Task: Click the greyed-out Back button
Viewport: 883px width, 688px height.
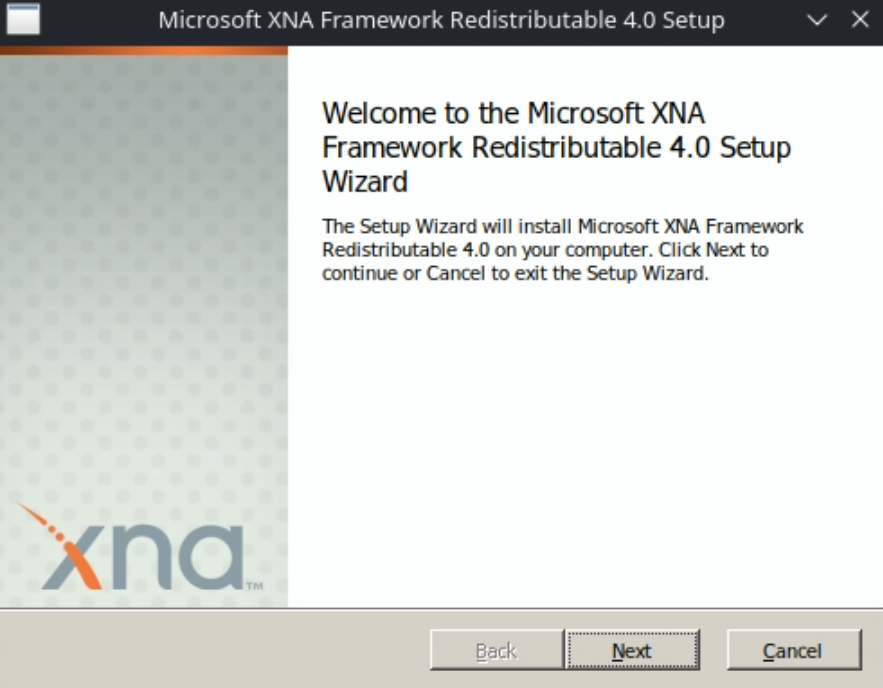Action: (x=496, y=651)
